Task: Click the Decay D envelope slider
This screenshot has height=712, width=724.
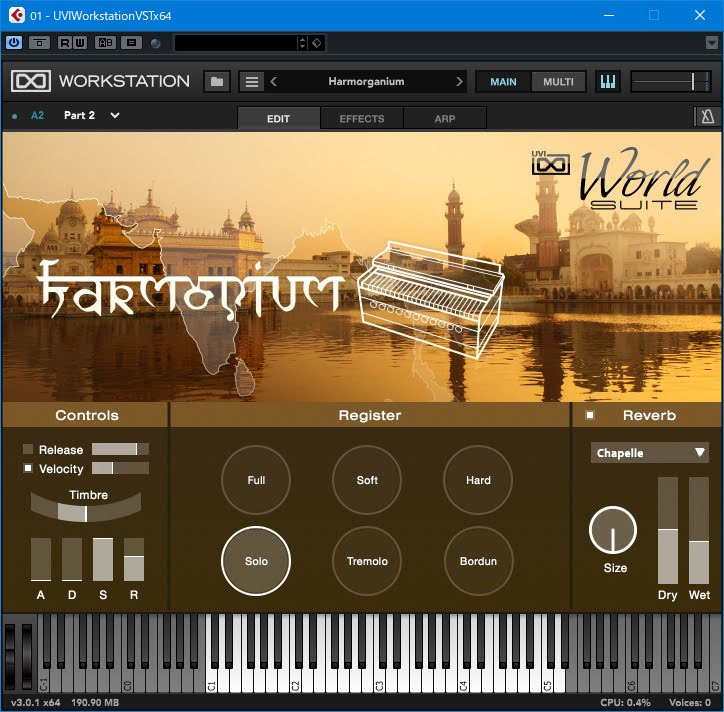Action: (x=72, y=559)
